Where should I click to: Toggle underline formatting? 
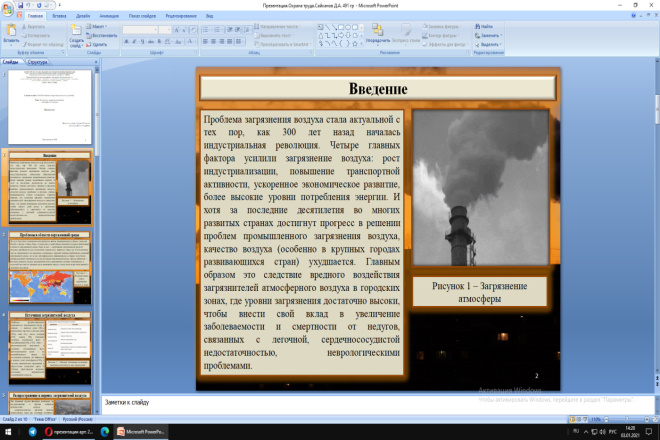tap(142, 41)
